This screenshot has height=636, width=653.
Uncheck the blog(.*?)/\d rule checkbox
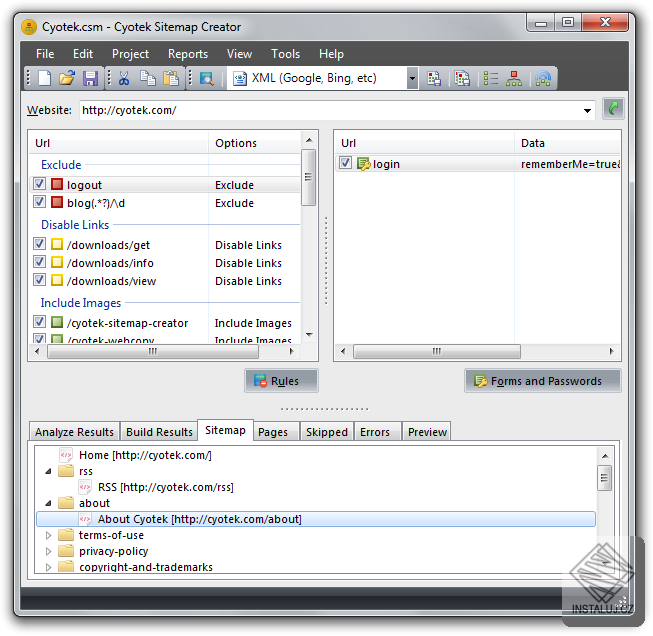[40, 202]
